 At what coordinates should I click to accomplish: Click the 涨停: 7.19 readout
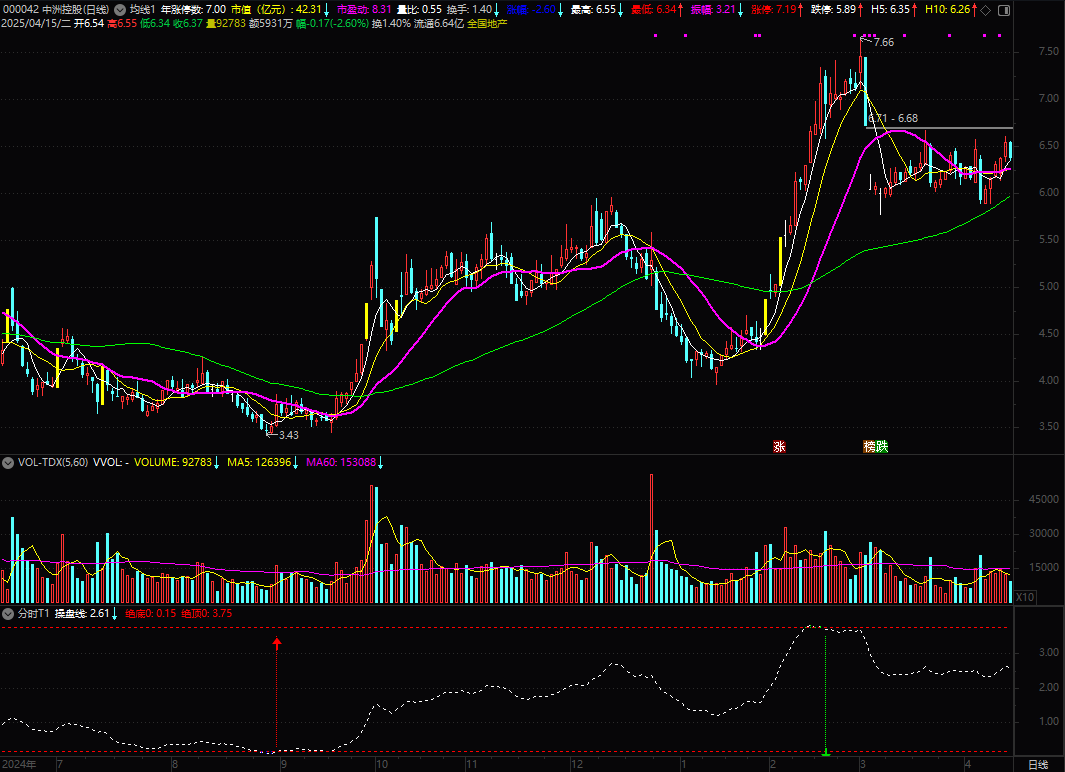pyautogui.click(x=774, y=10)
